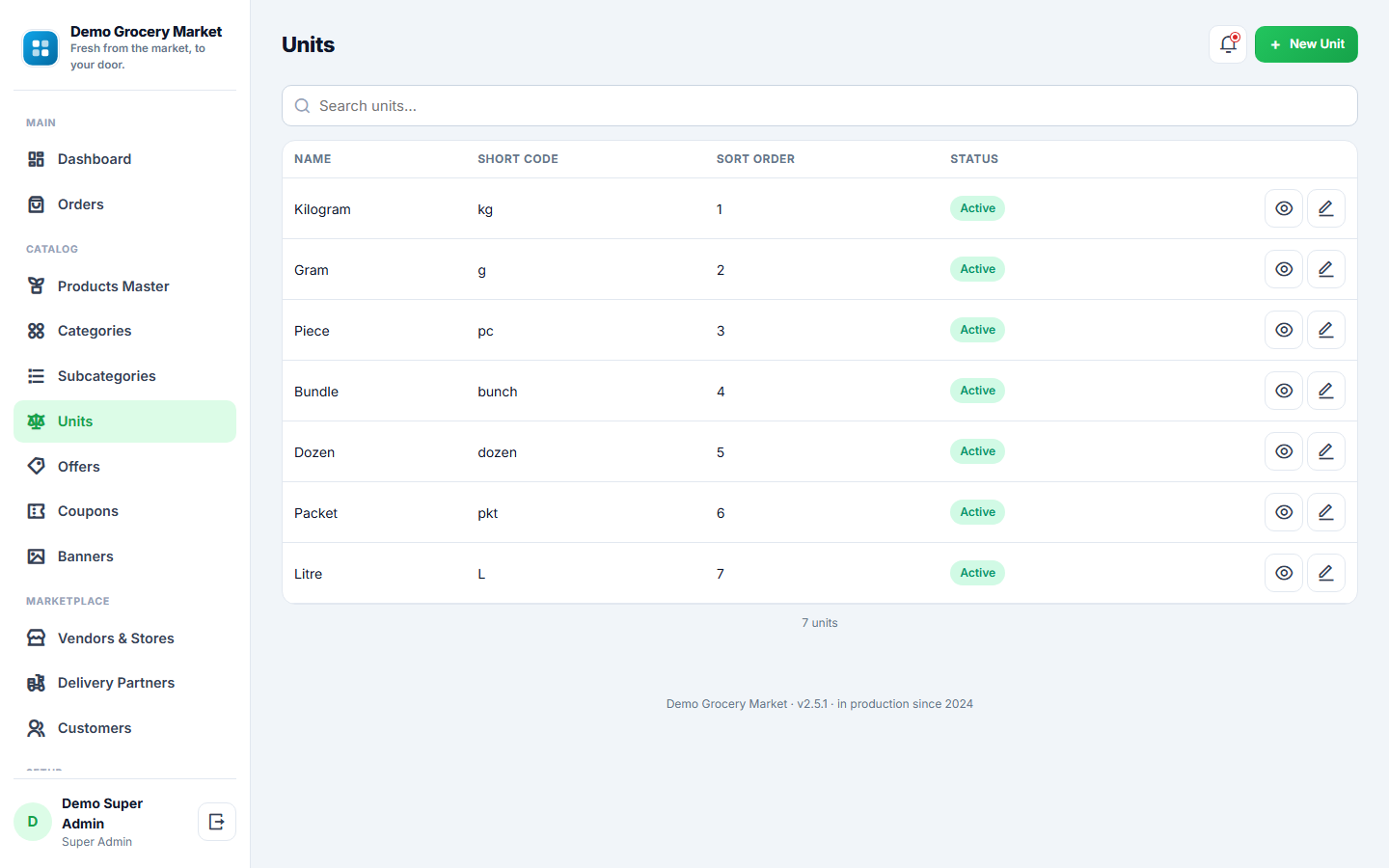1389x868 pixels.
Task: Navigate to Vendors & Stores
Action: (x=124, y=638)
